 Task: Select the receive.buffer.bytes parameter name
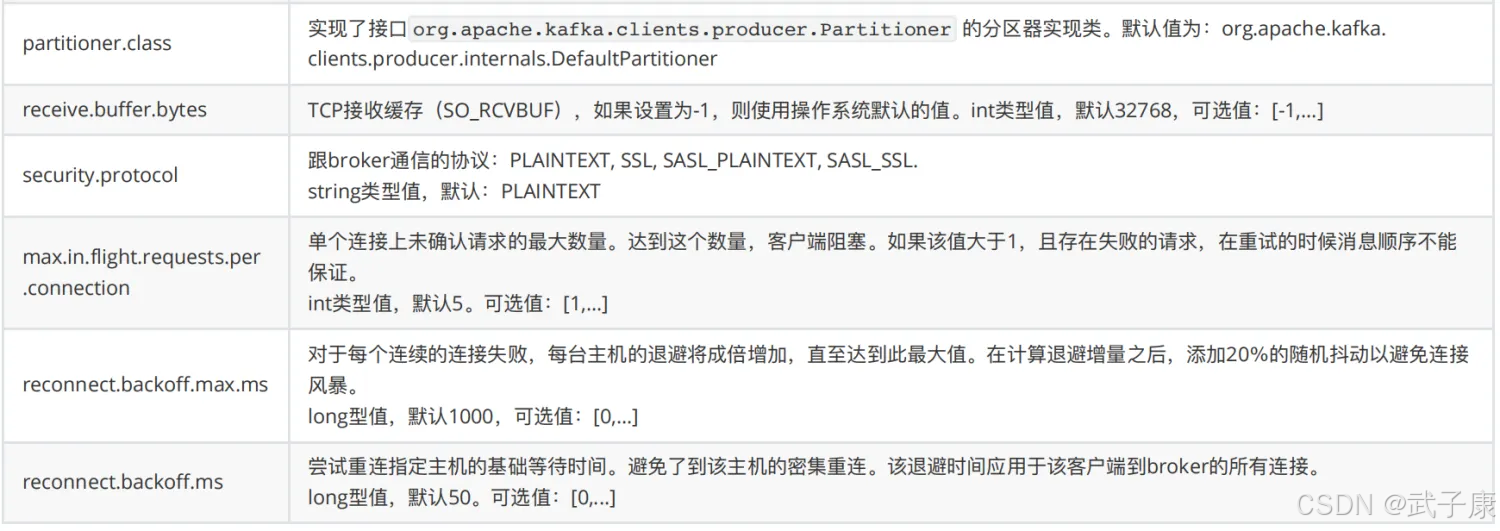click(114, 110)
